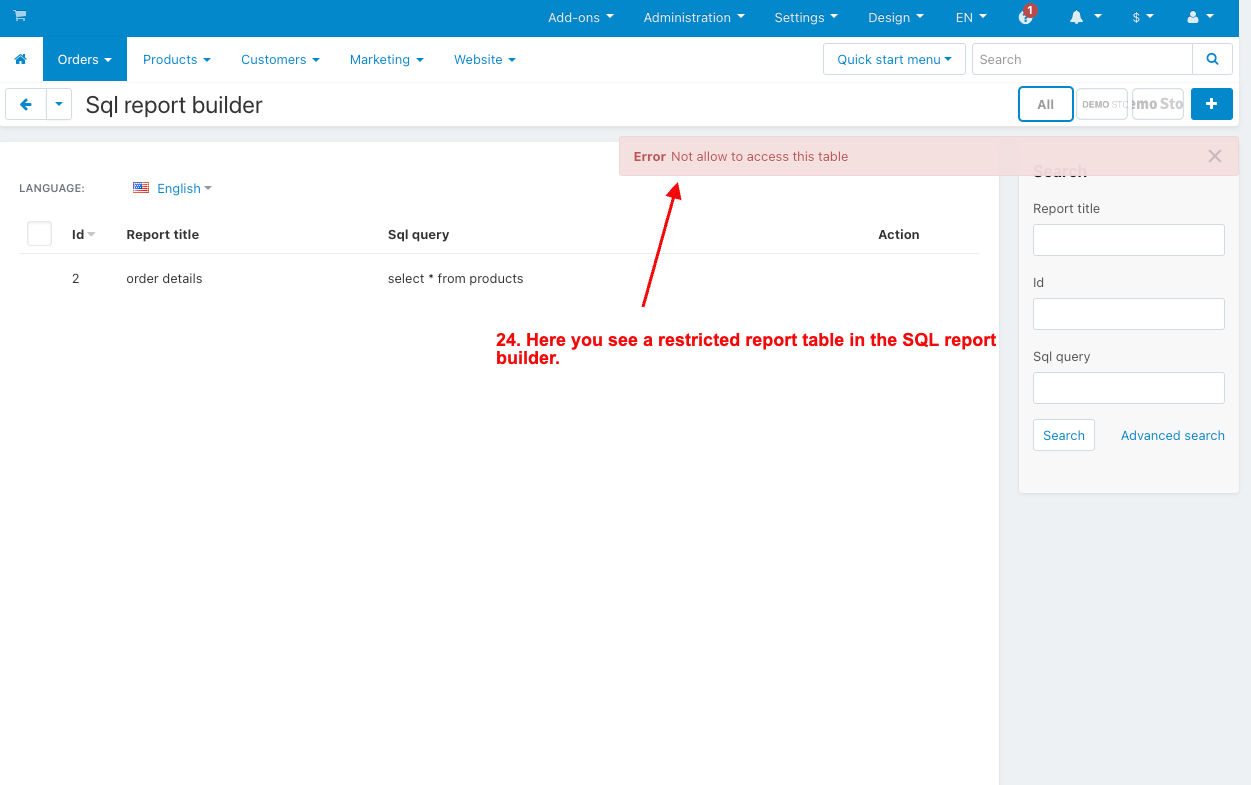Open the notifications bell menu

click(x=1085, y=17)
